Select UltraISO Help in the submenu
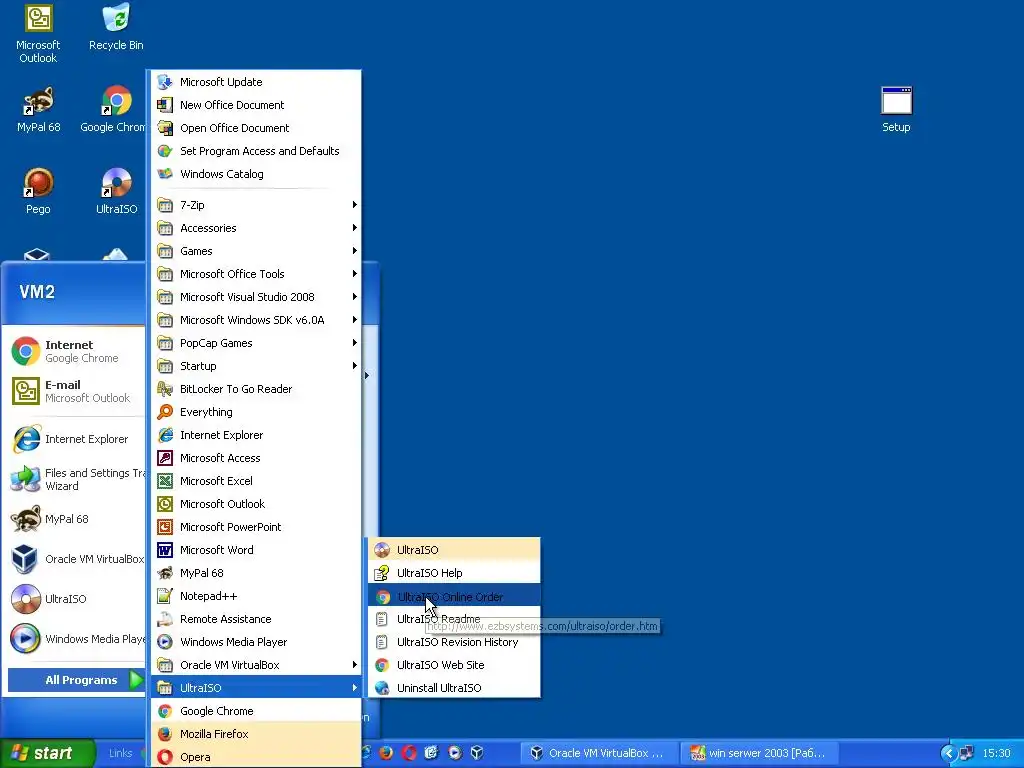The image size is (1024, 768). (455, 573)
